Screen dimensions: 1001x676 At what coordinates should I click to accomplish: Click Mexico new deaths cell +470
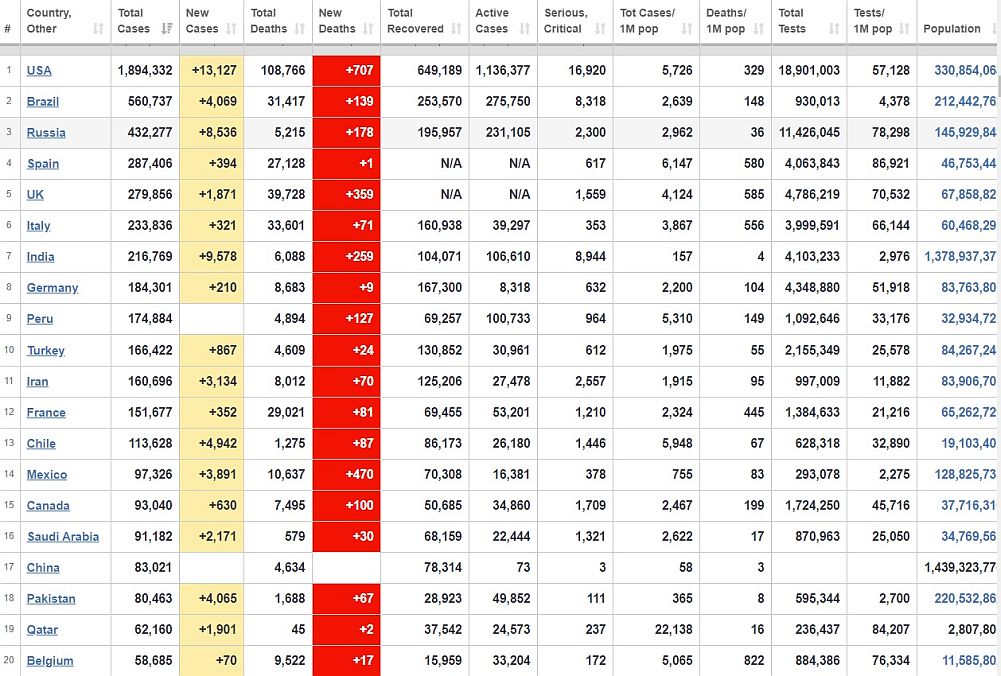tap(347, 474)
